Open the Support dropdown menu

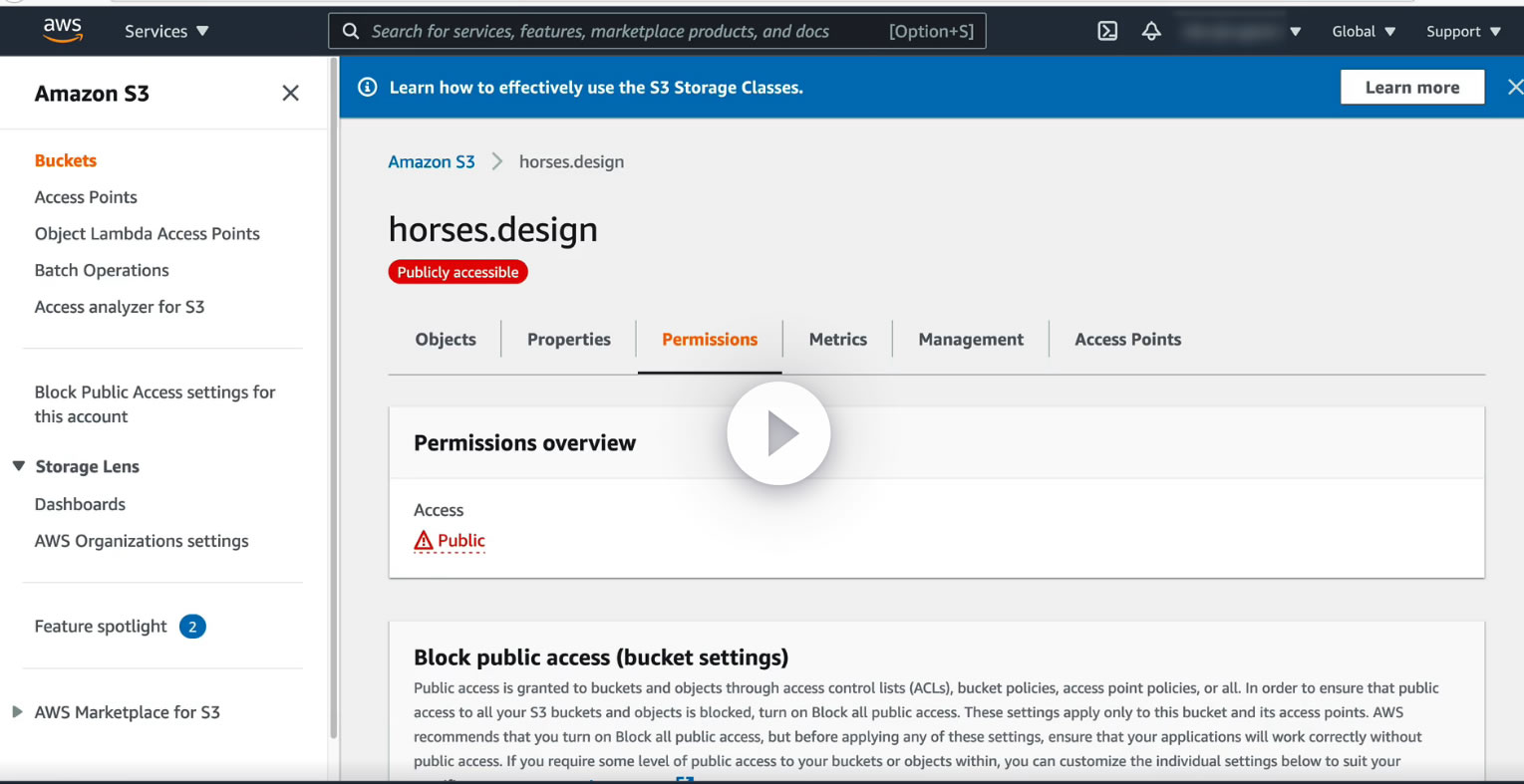tap(1462, 31)
